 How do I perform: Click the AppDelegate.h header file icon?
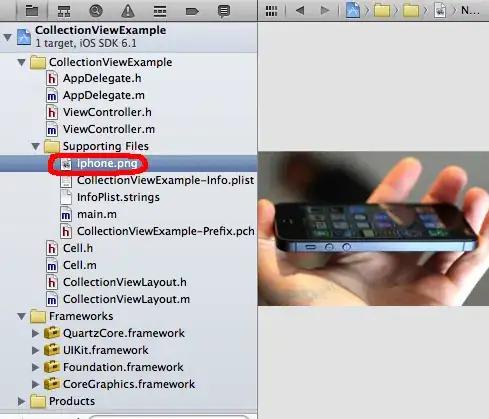tap(52, 79)
